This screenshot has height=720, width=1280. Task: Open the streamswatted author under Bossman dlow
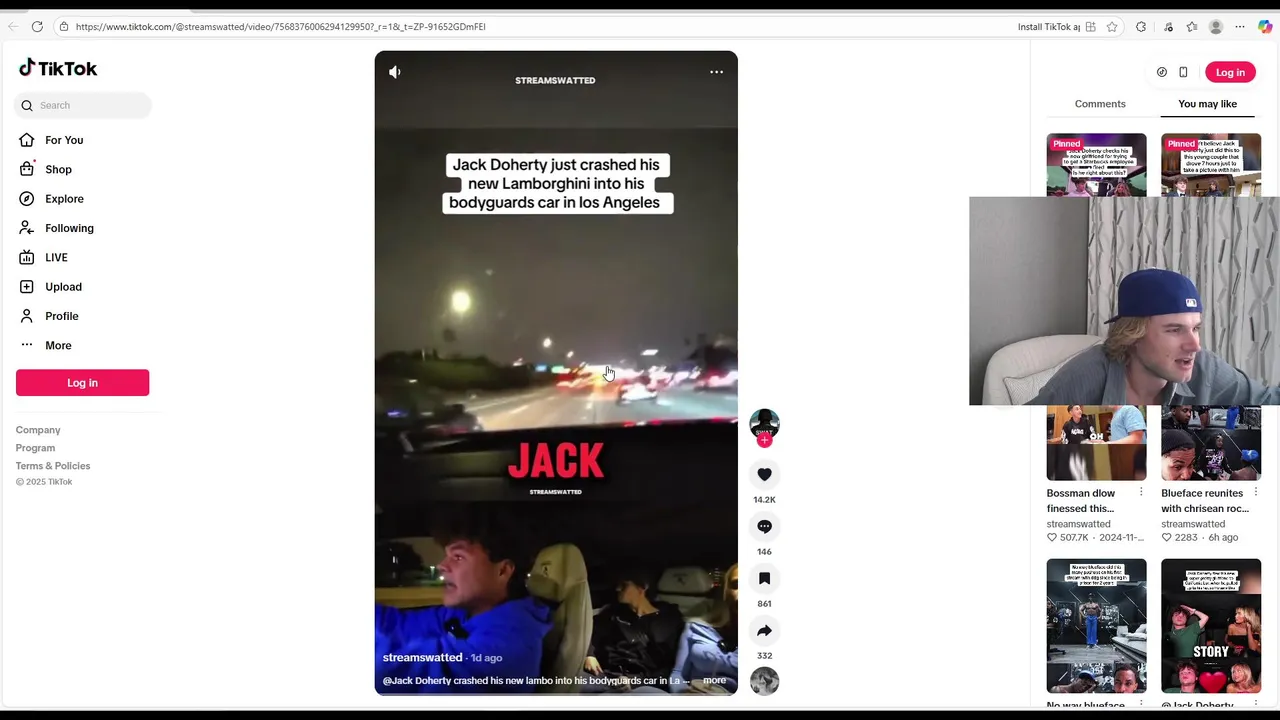(x=1078, y=524)
